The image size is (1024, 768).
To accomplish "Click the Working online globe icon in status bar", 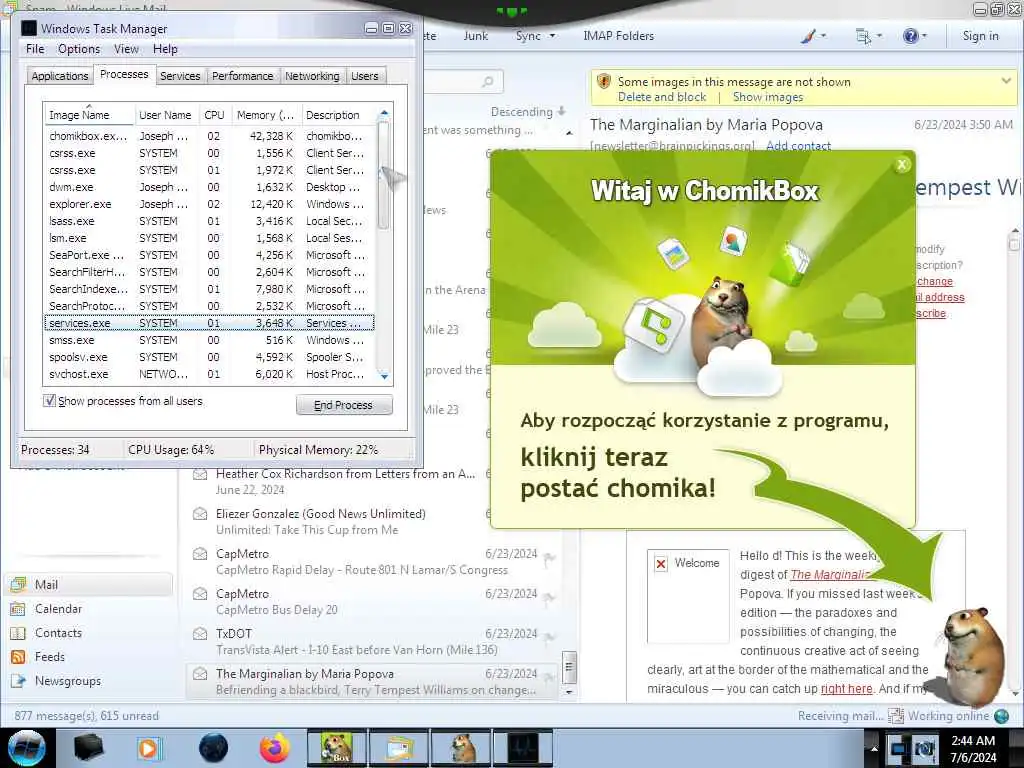I will pyautogui.click(x=1001, y=716).
